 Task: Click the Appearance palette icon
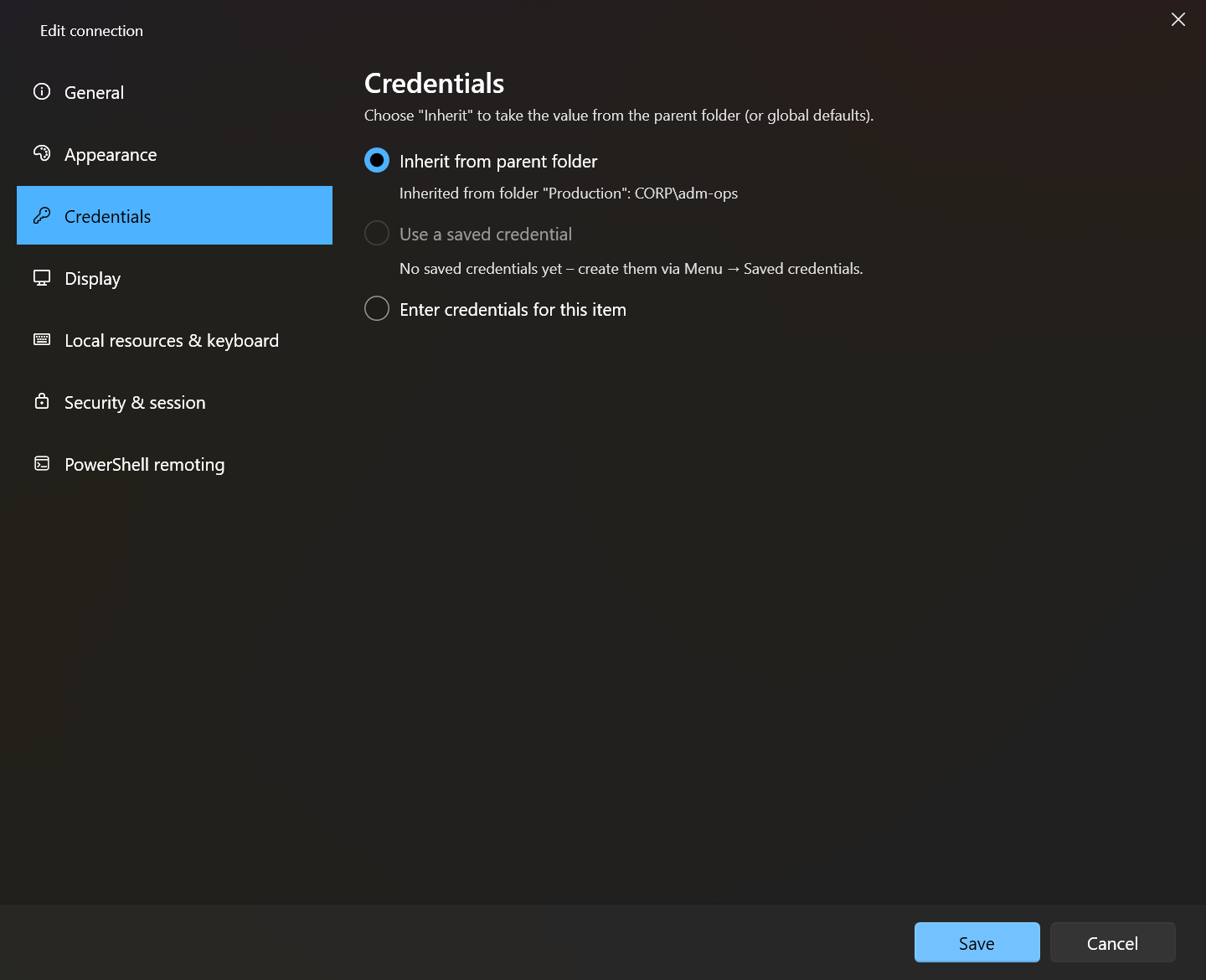point(42,153)
